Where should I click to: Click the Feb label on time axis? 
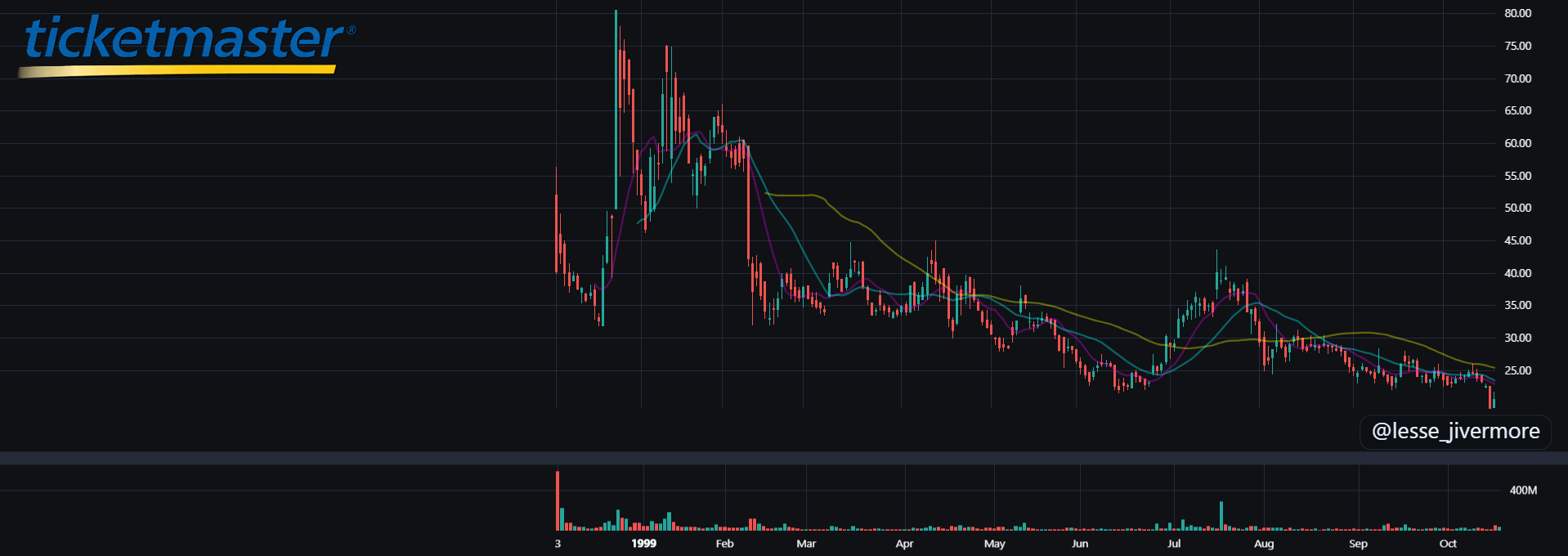(724, 543)
